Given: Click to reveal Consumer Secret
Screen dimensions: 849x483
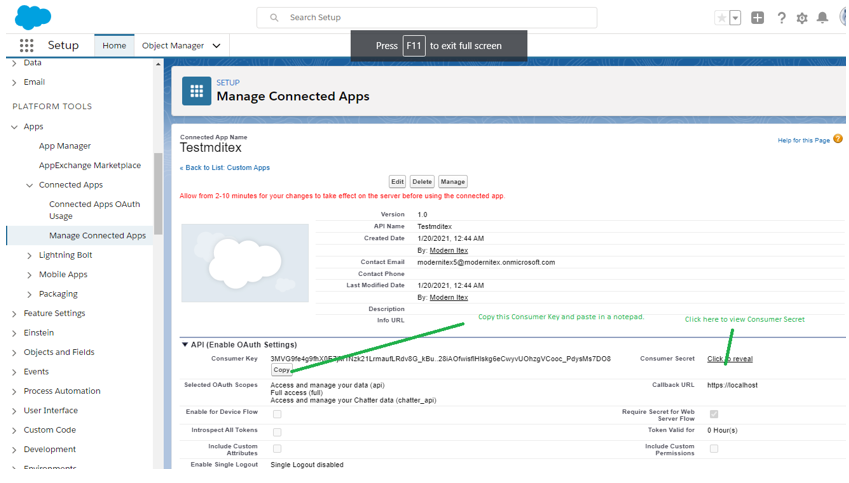Looking at the screenshot, I should pos(730,359).
